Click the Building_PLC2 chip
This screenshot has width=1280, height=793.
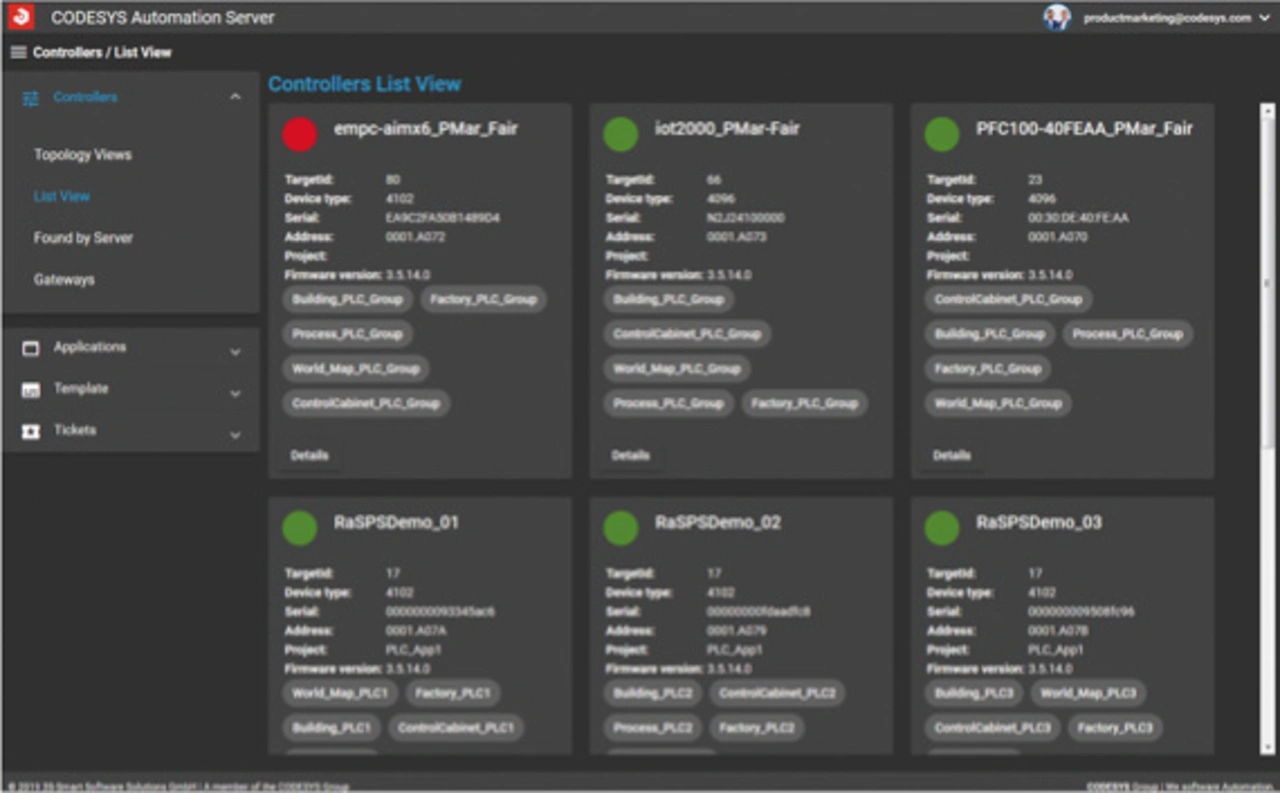[653, 693]
